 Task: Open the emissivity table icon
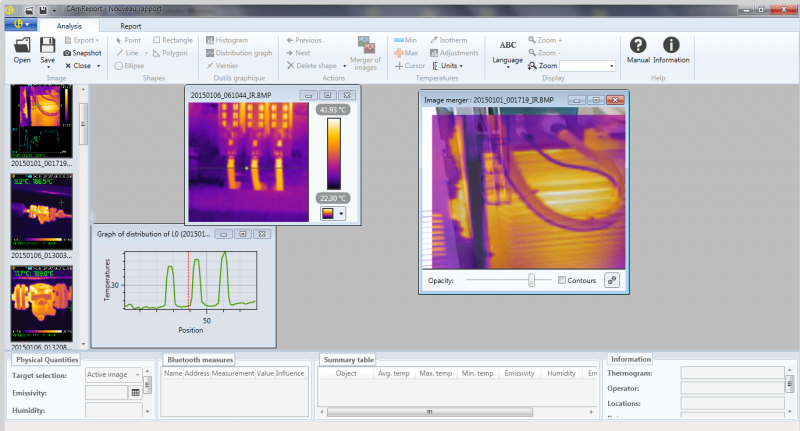(x=135, y=392)
